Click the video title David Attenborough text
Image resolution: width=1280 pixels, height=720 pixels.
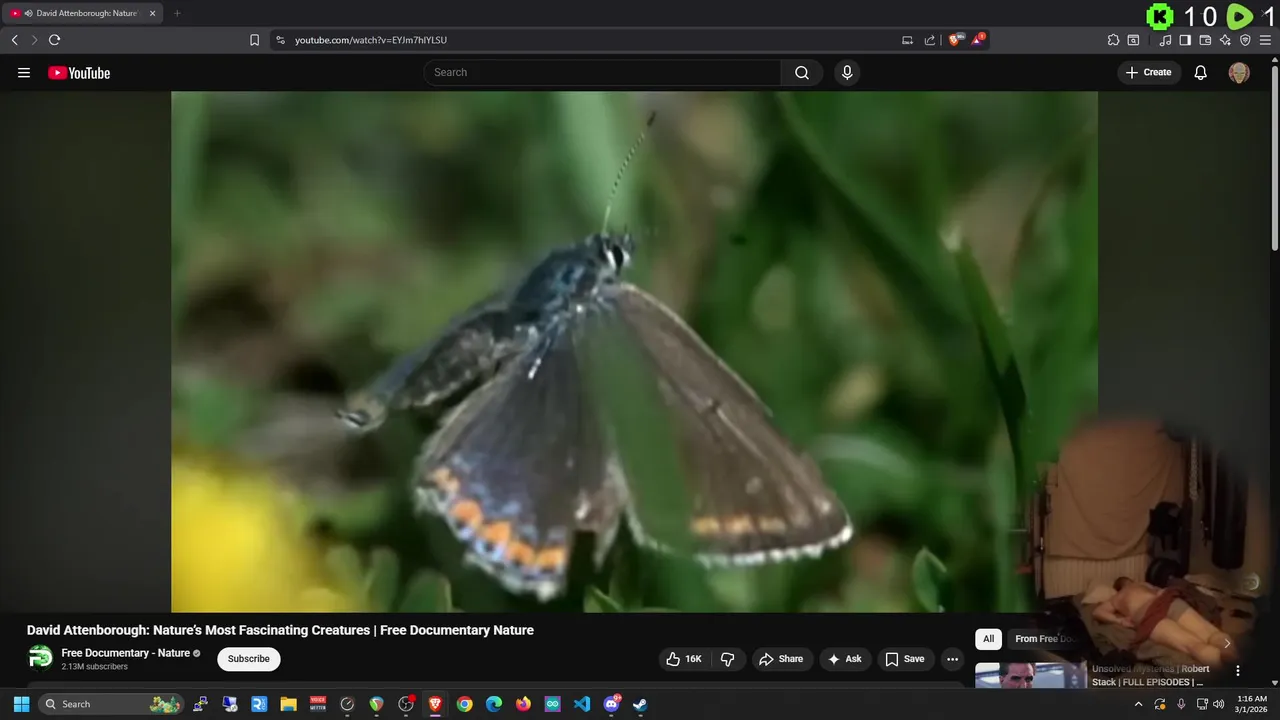click(x=280, y=630)
